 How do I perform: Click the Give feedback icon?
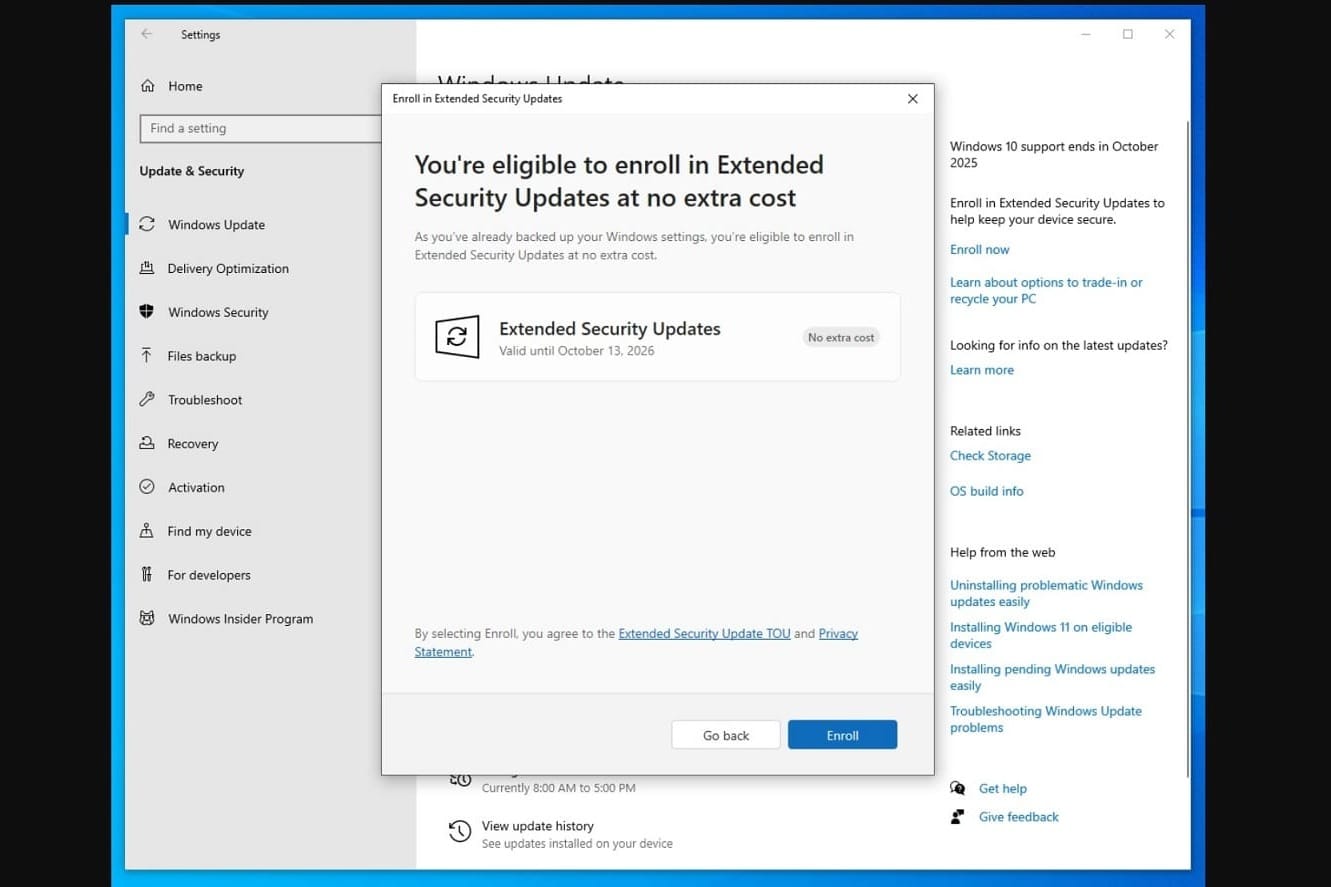[x=957, y=817]
